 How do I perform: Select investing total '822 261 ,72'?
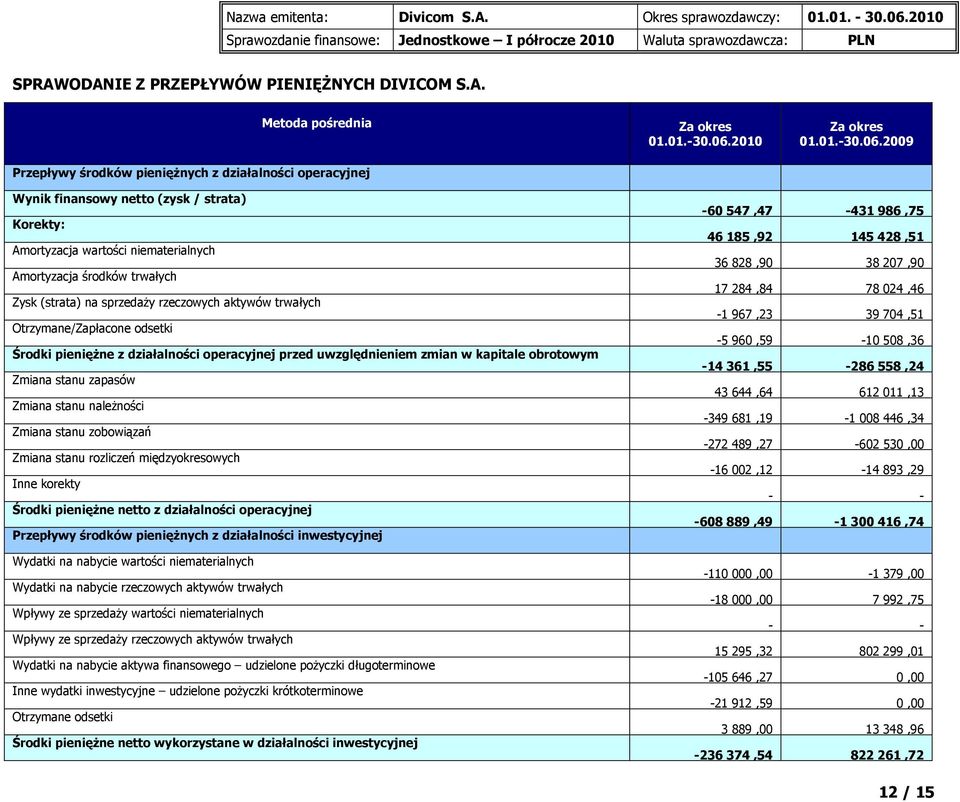(887, 755)
